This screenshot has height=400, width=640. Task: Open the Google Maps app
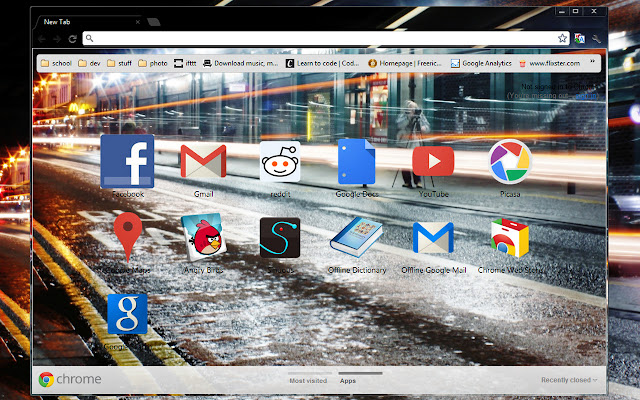coord(128,237)
